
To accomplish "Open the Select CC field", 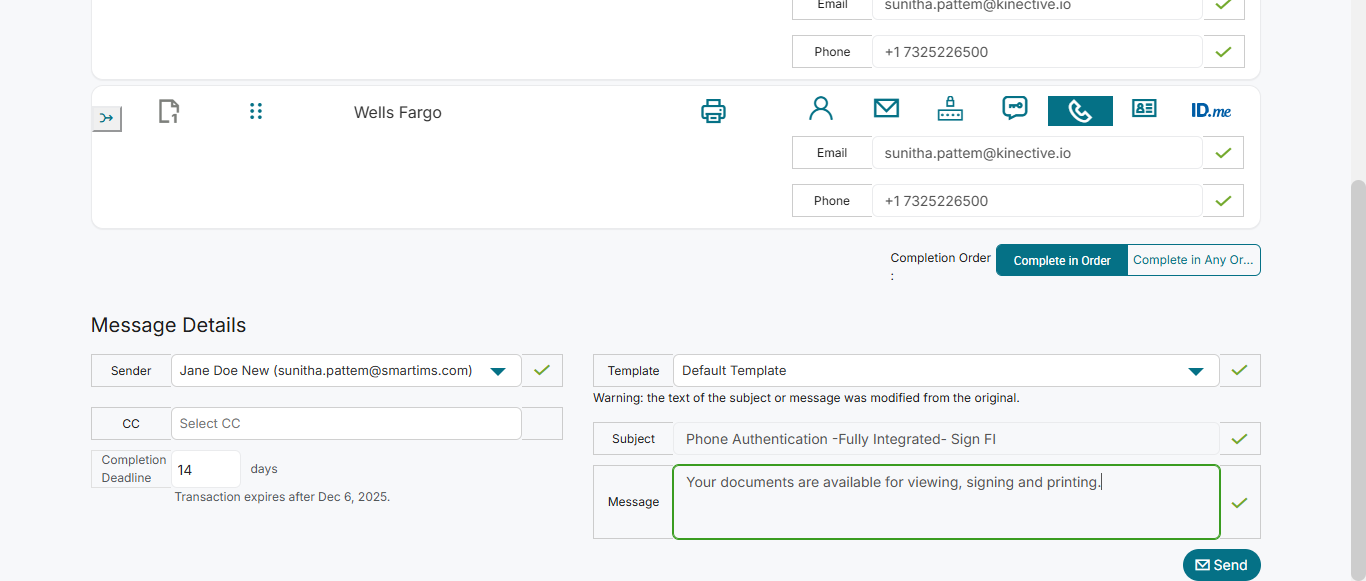I will point(346,424).
